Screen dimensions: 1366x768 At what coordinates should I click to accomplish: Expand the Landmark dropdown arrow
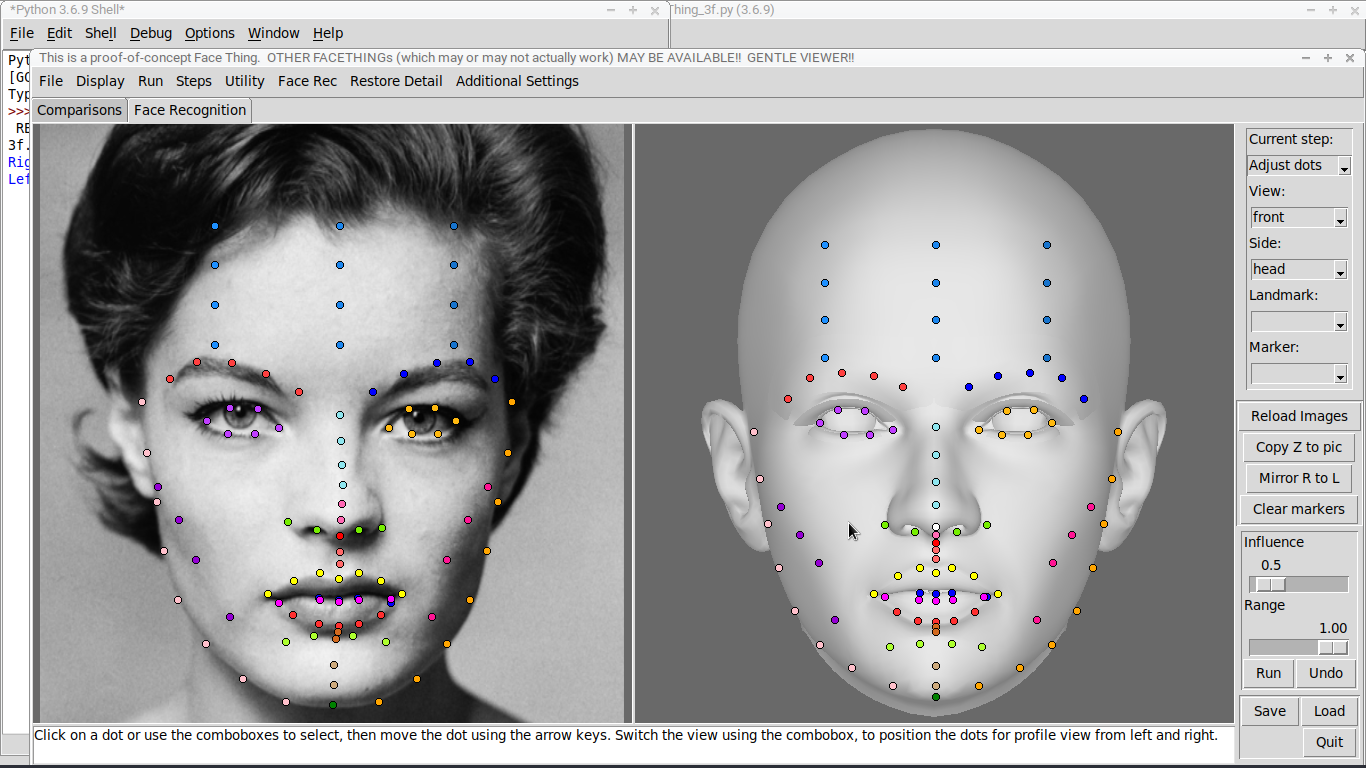[1341, 322]
